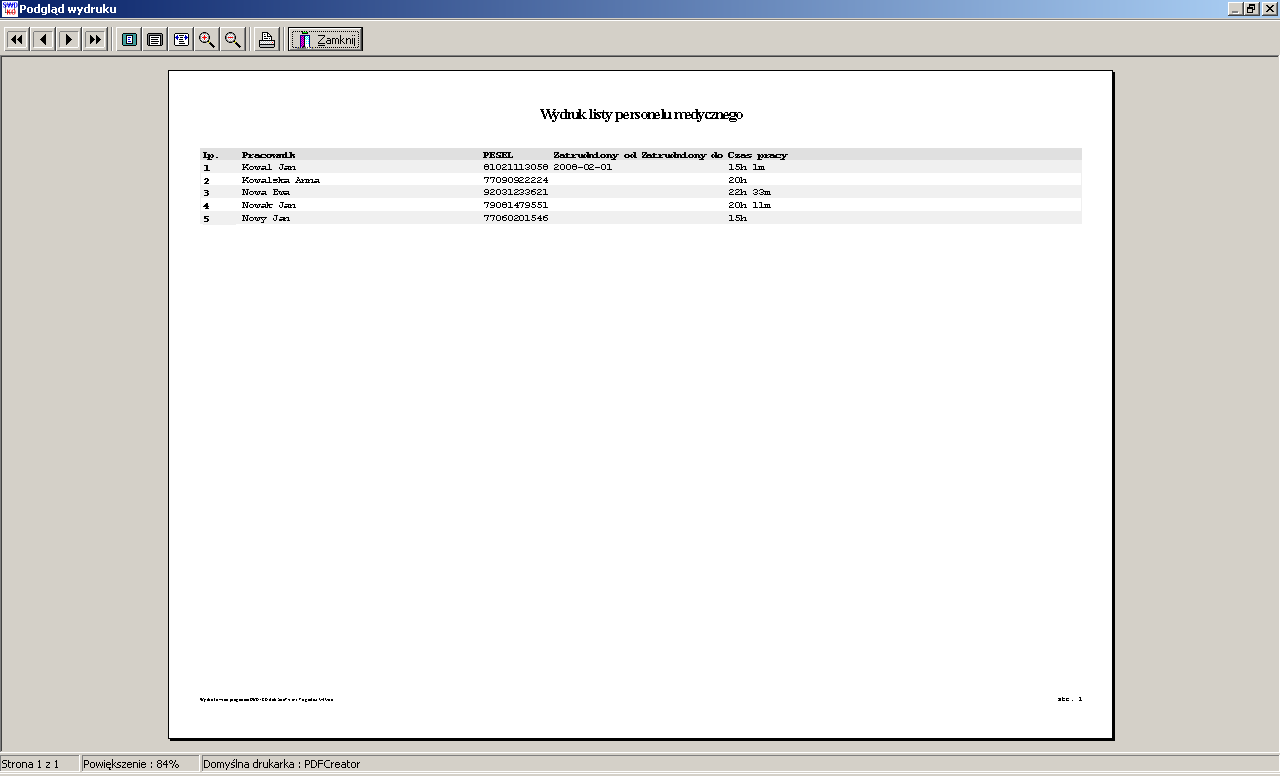
Task: Click the employment date 2008-02-01
Action: pyautogui.click(x=583, y=167)
